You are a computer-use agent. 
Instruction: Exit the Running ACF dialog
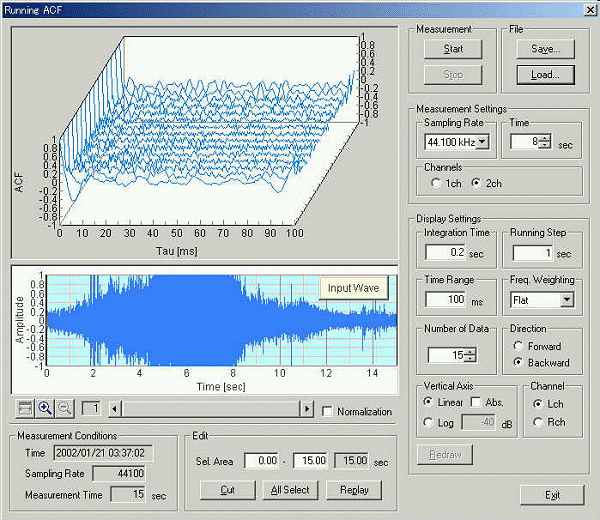552,495
